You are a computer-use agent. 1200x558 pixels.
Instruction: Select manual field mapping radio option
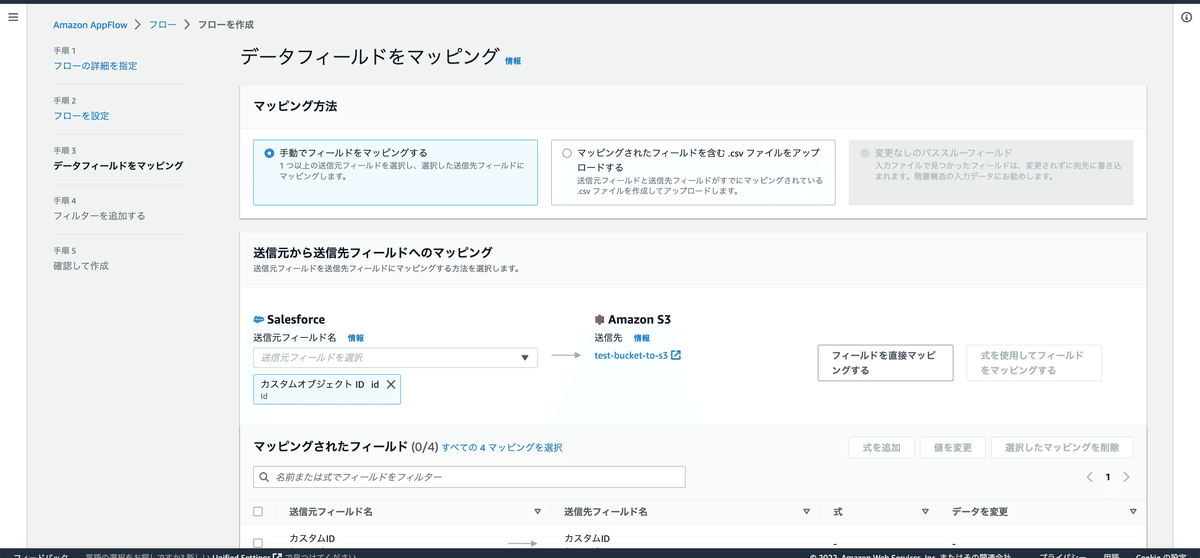pos(269,153)
